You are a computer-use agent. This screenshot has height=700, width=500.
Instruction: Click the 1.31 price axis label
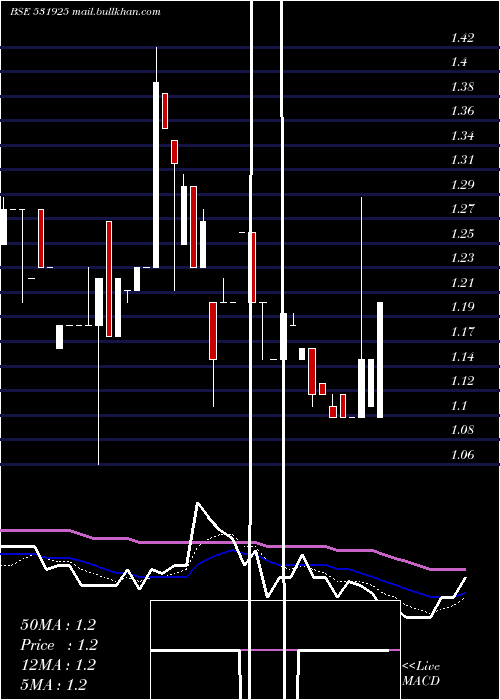(462, 159)
